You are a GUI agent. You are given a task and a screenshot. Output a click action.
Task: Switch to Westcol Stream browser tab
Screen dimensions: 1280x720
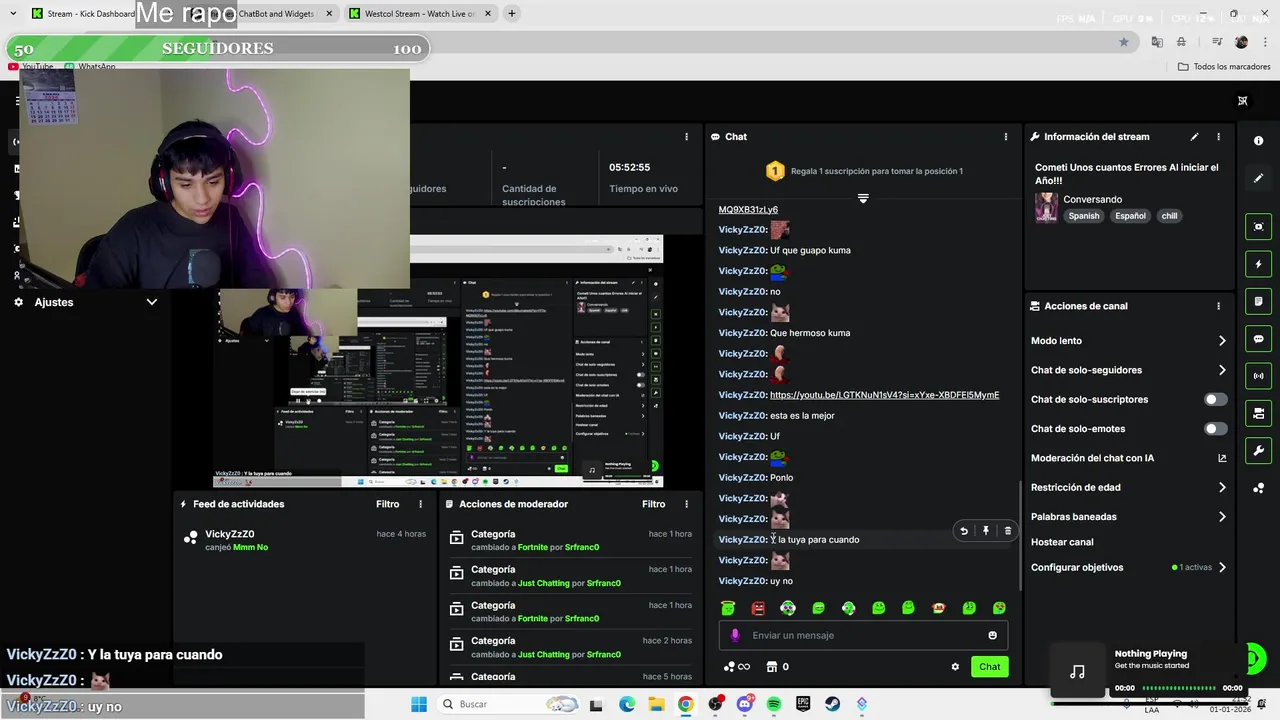click(x=420, y=14)
